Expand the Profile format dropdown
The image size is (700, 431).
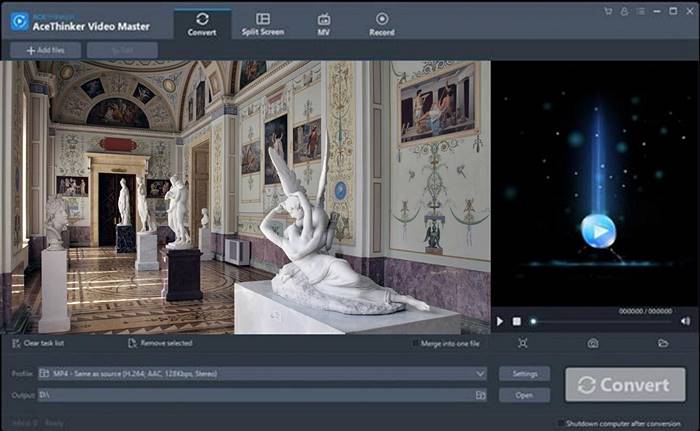coord(480,374)
